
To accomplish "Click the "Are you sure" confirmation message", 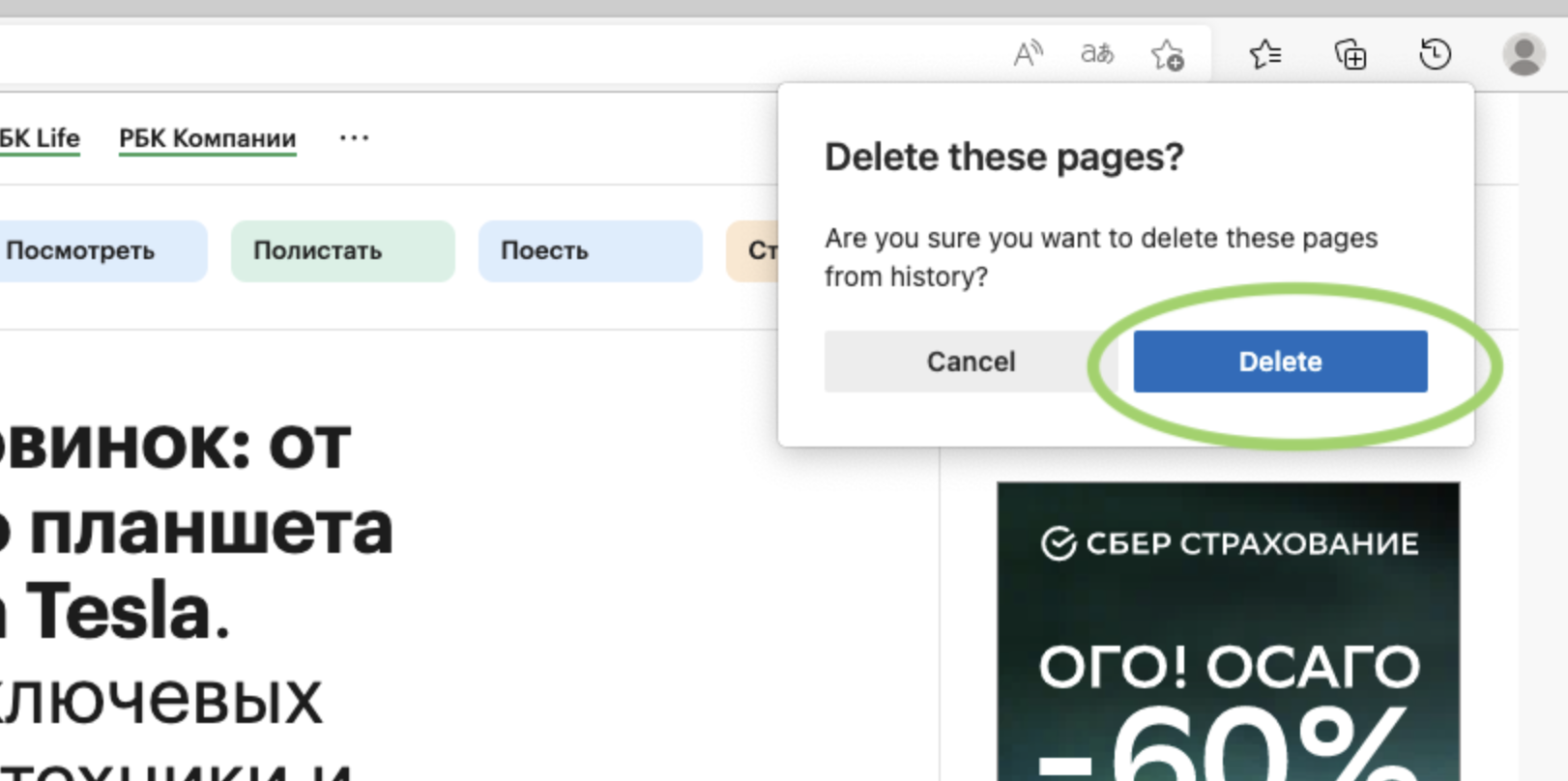I will click(x=1101, y=257).
